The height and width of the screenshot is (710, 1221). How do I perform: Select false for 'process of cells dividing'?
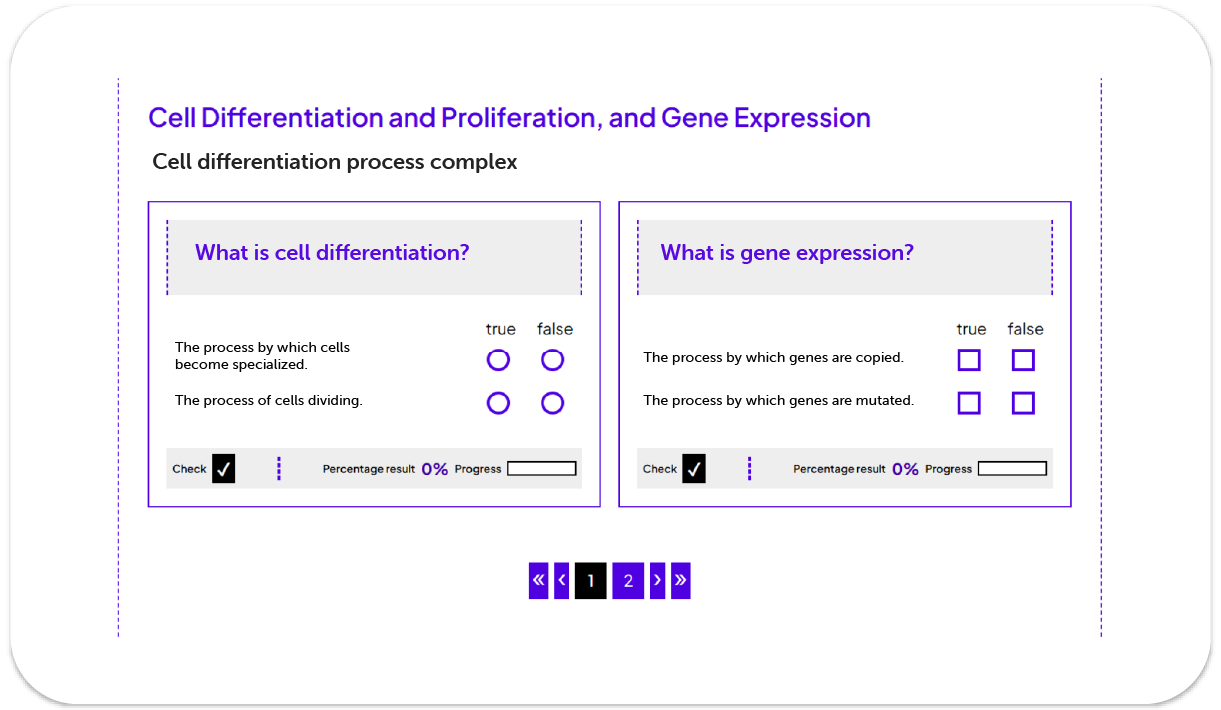pyautogui.click(x=552, y=403)
